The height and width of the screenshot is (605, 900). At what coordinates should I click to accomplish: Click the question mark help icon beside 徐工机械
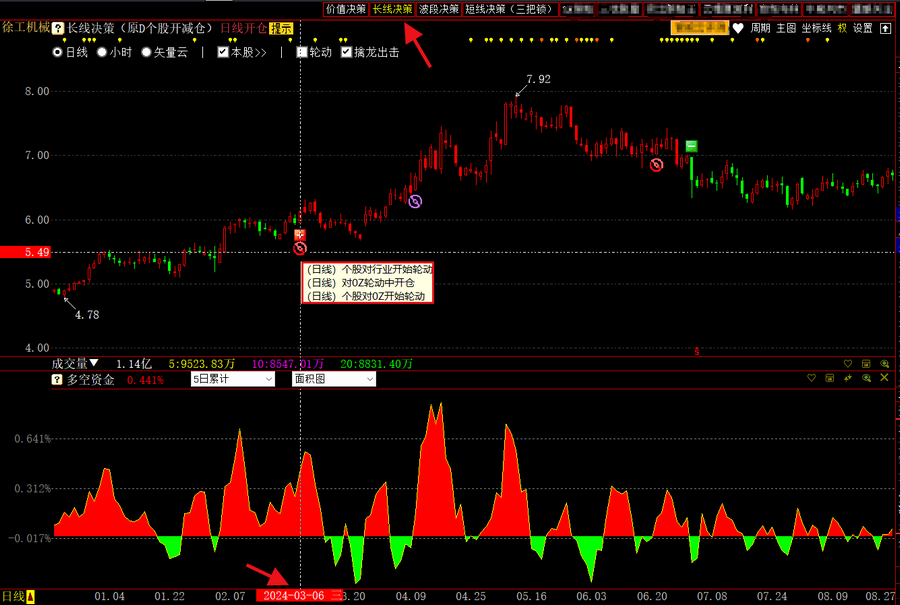(58, 29)
